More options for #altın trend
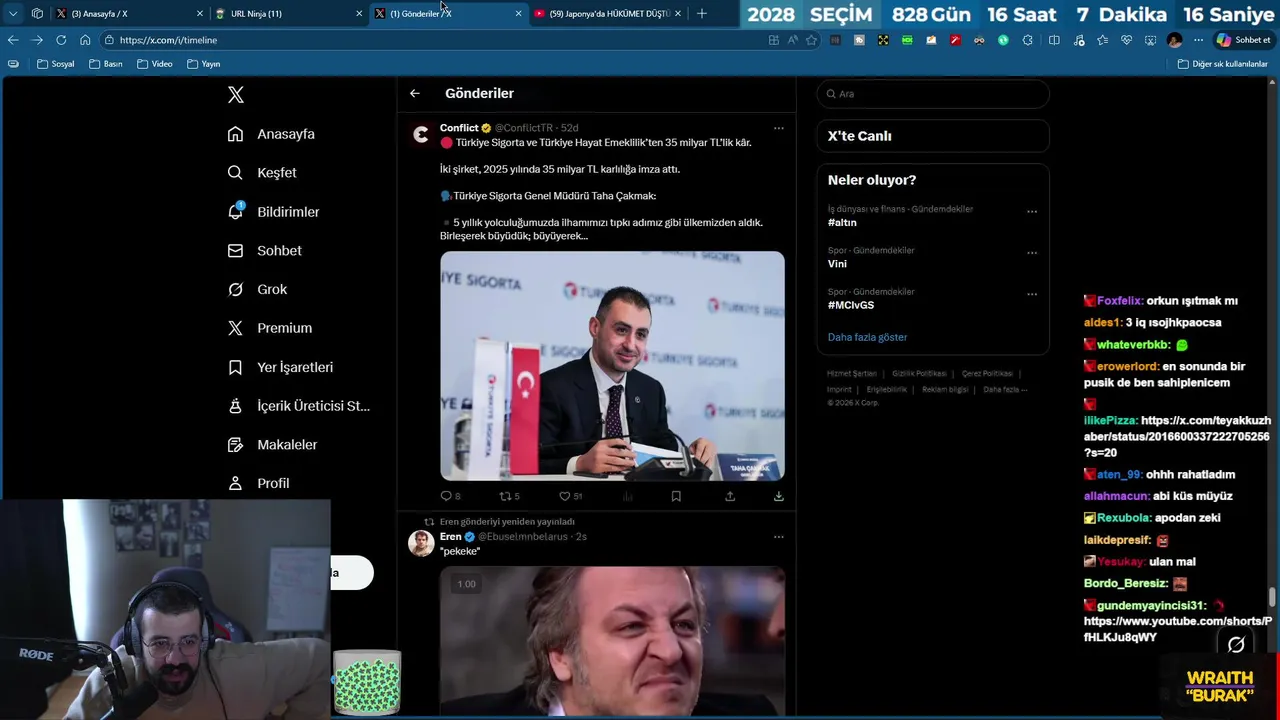This screenshot has width=1280, height=720. point(1032,212)
